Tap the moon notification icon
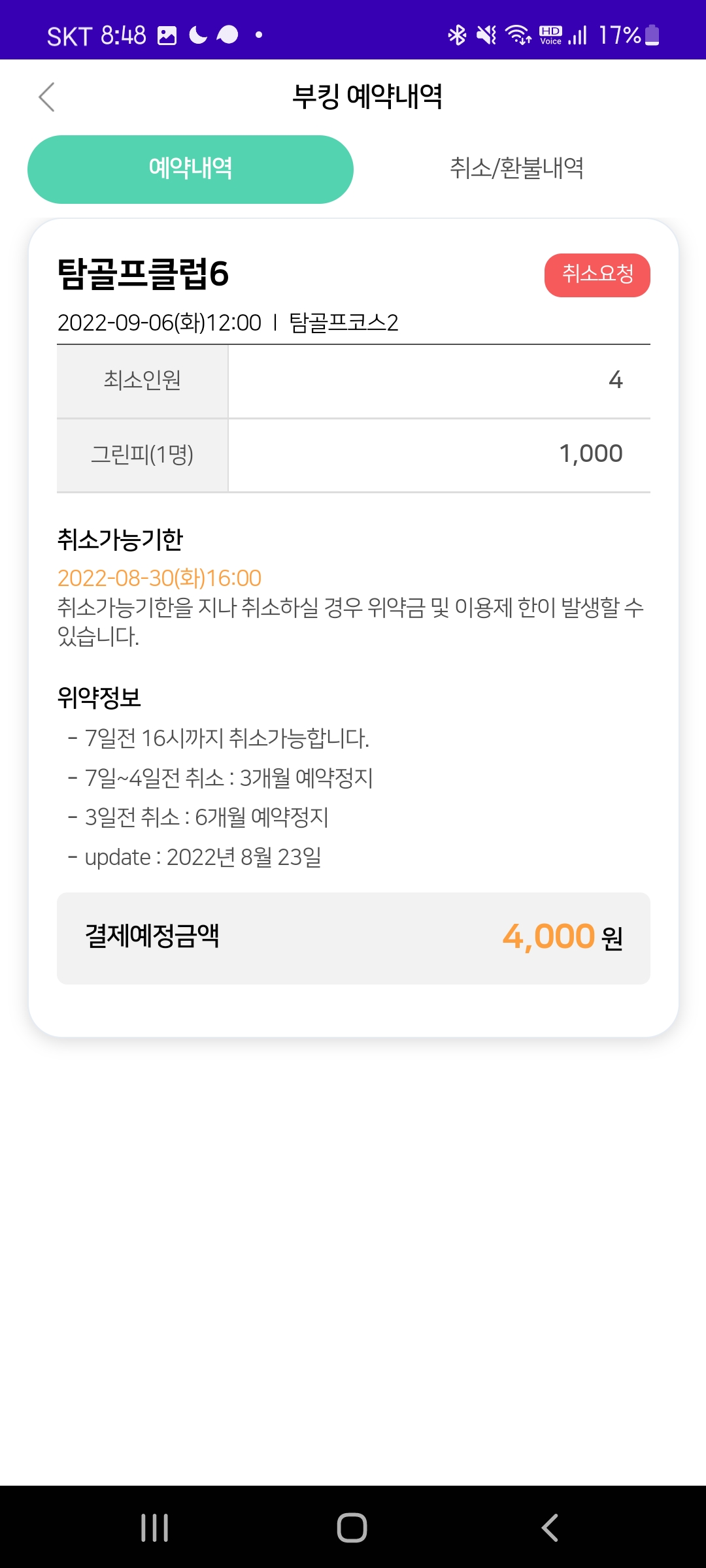Image resolution: width=706 pixels, height=1568 pixels. click(198, 35)
